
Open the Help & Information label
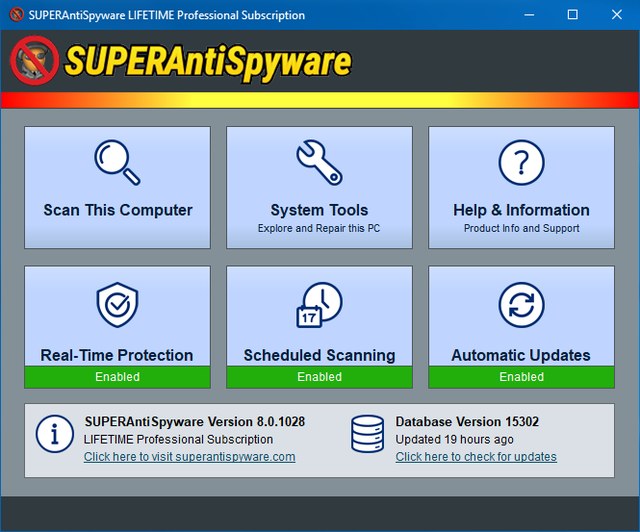tap(521, 210)
